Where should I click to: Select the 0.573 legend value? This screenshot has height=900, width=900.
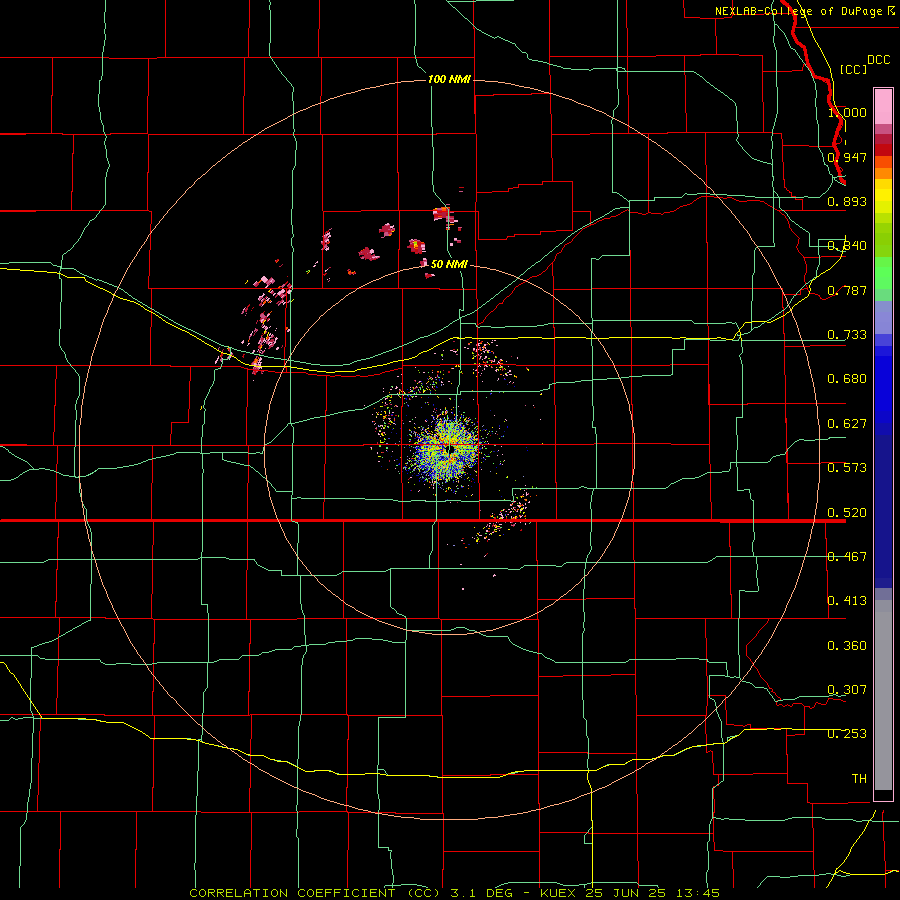[x=847, y=468]
